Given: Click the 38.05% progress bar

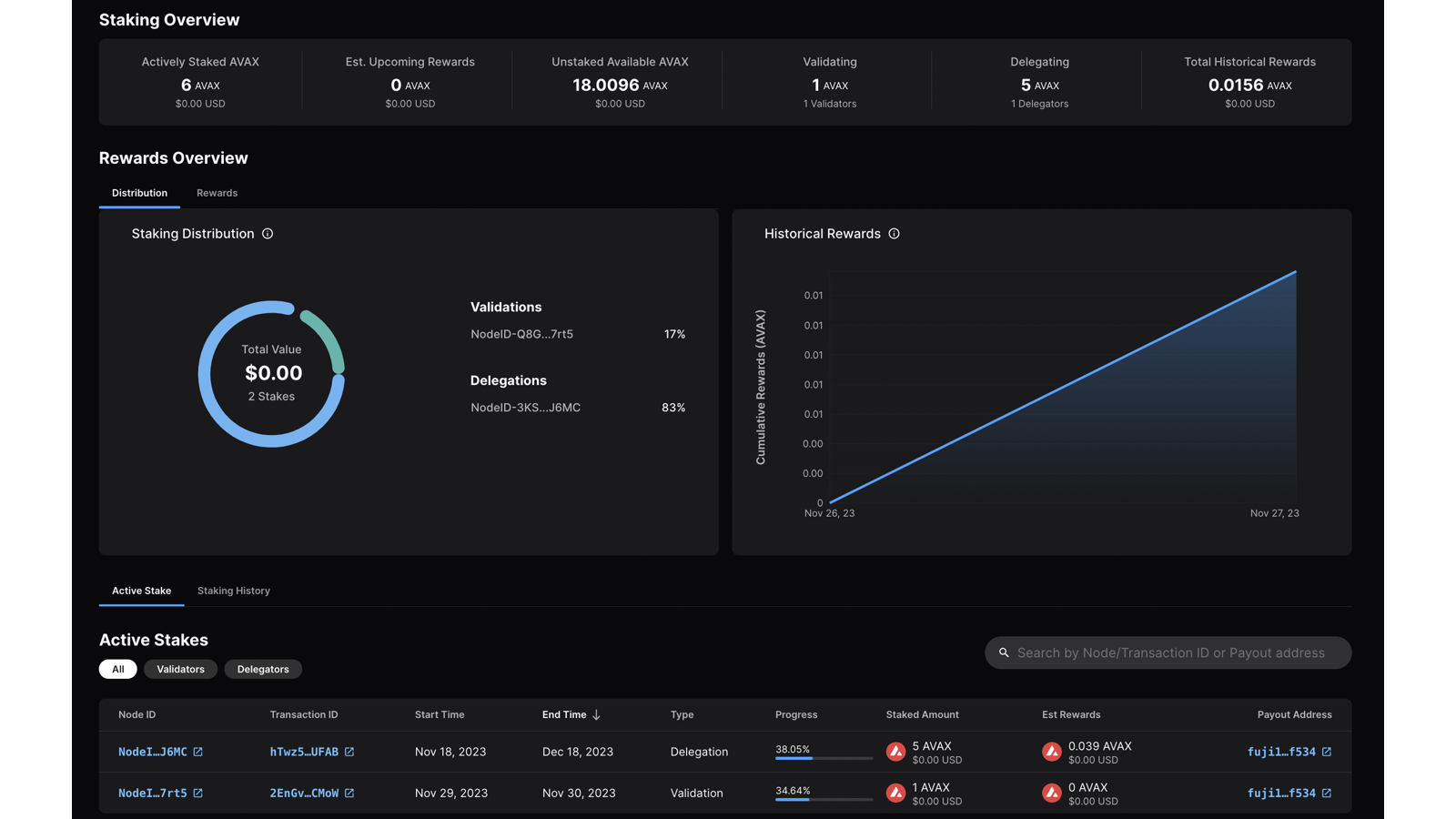Looking at the screenshot, I should (x=824, y=758).
